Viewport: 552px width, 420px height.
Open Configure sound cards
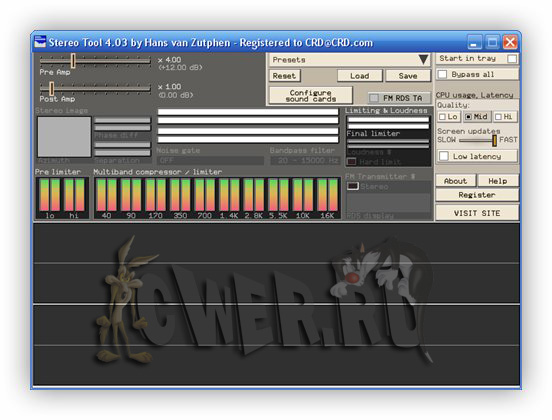[310, 95]
